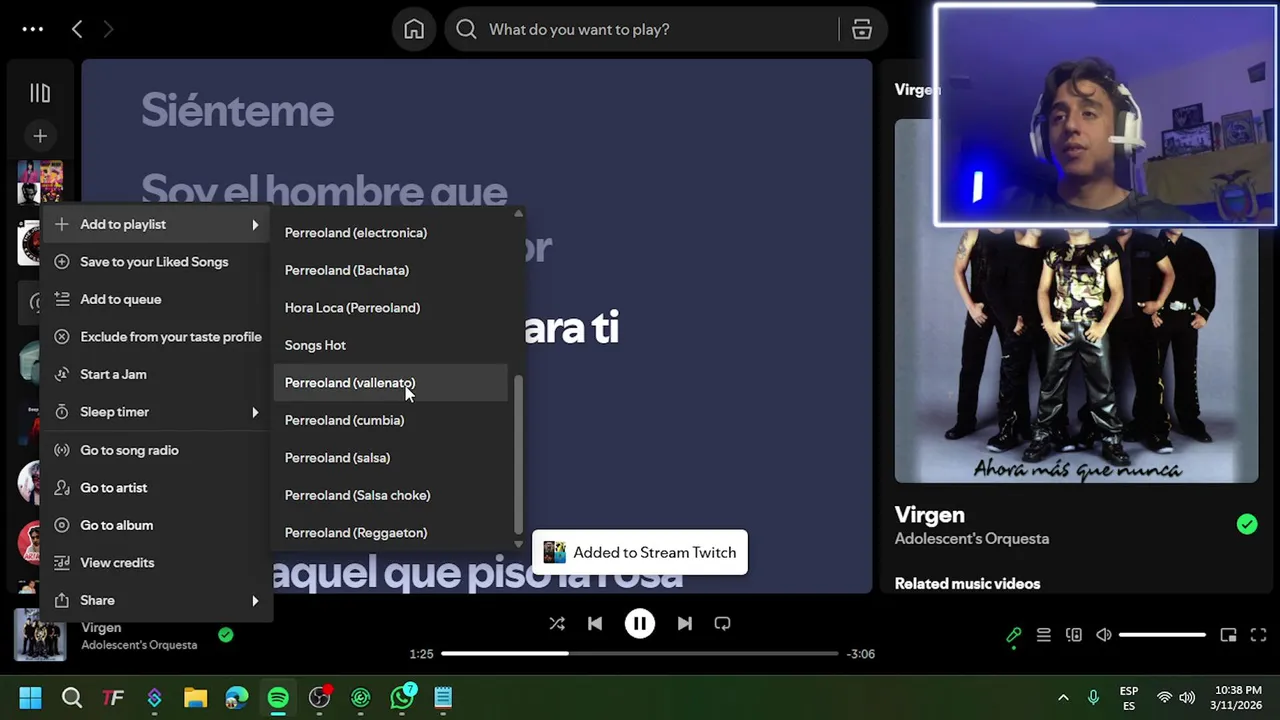The width and height of the screenshot is (1280, 720).
Task: Add to Perreoland (Bachata) playlist
Action: pyautogui.click(x=390, y=270)
